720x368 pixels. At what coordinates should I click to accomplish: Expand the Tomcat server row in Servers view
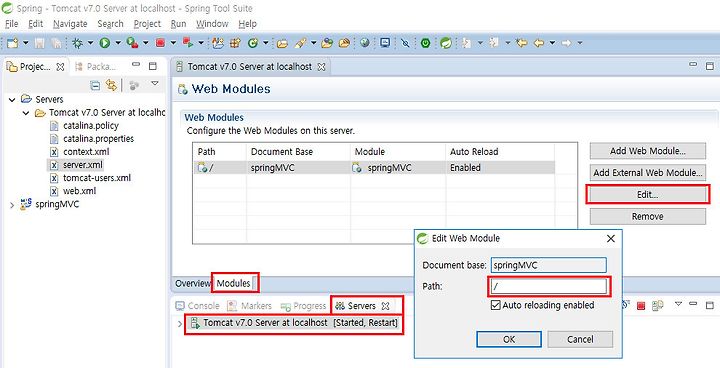pos(180,323)
